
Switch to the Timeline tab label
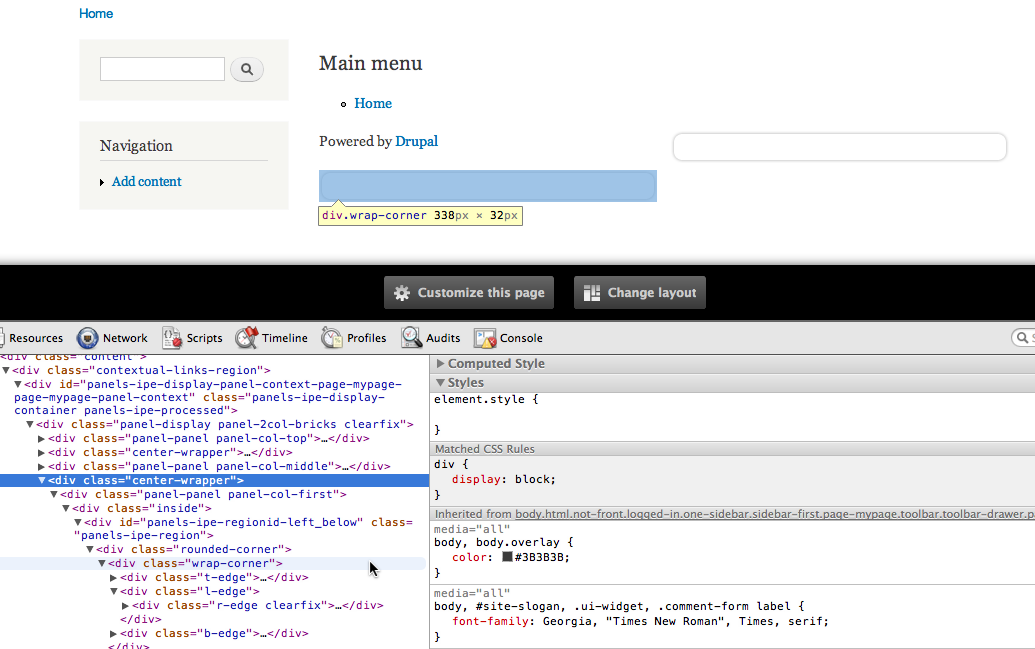(x=284, y=338)
